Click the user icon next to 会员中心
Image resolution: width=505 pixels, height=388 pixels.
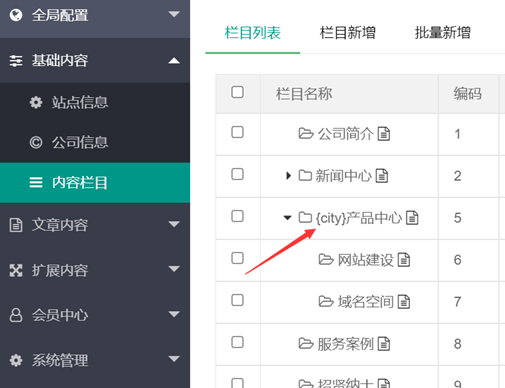[x=16, y=315]
